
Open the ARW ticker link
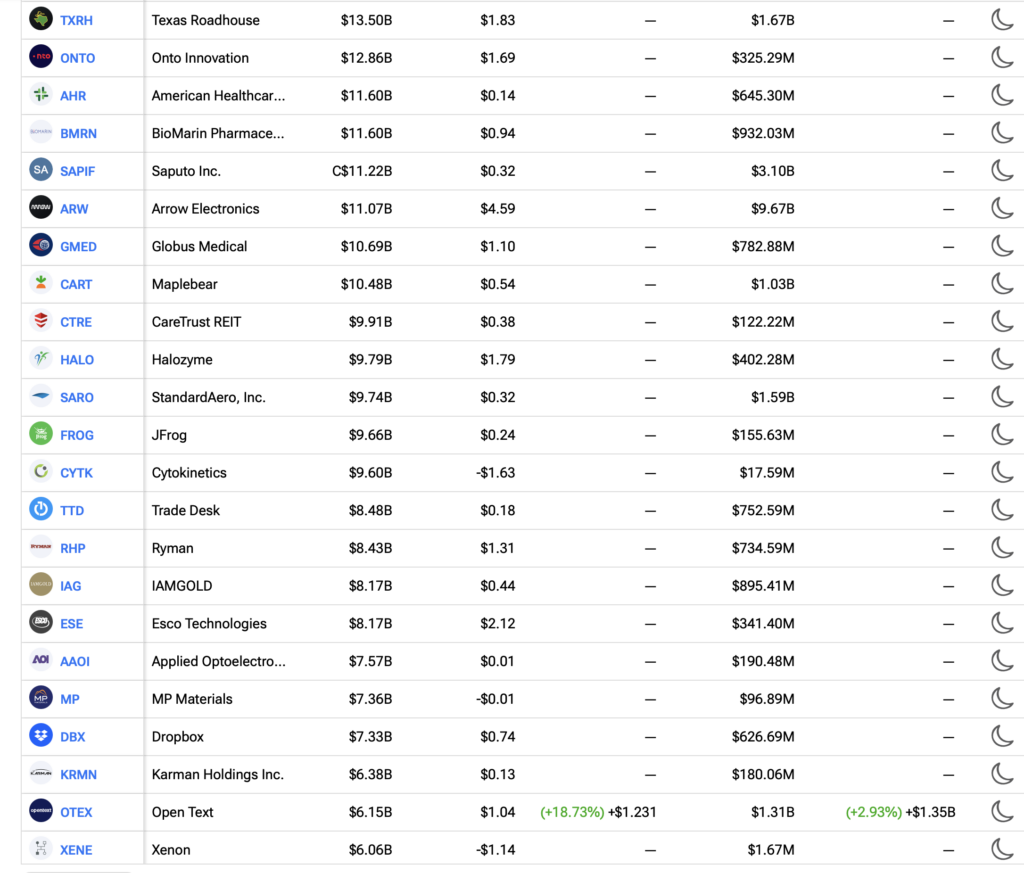pos(74,209)
